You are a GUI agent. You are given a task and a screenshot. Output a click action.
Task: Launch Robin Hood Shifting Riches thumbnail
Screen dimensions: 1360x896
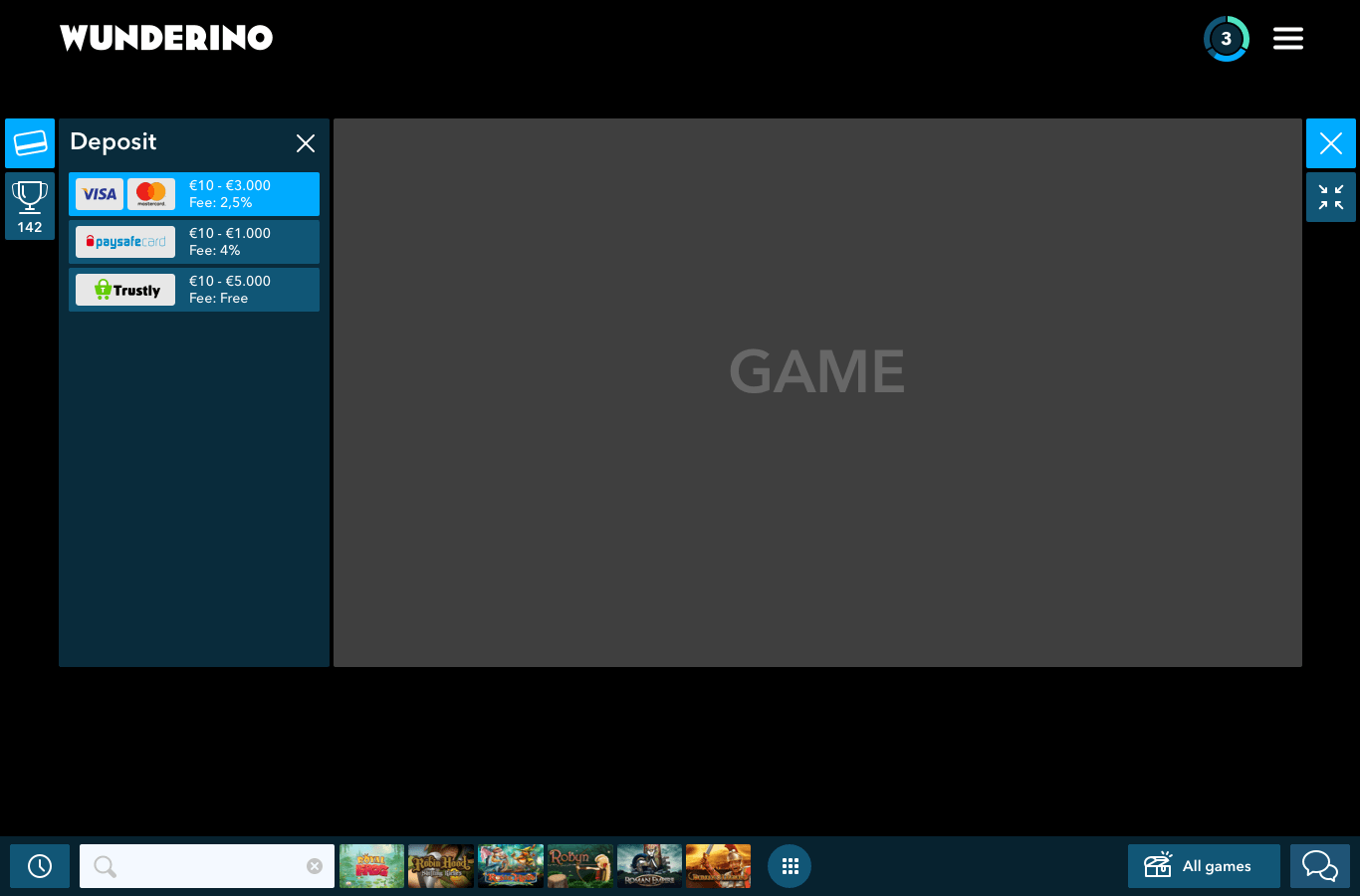pos(441,866)
